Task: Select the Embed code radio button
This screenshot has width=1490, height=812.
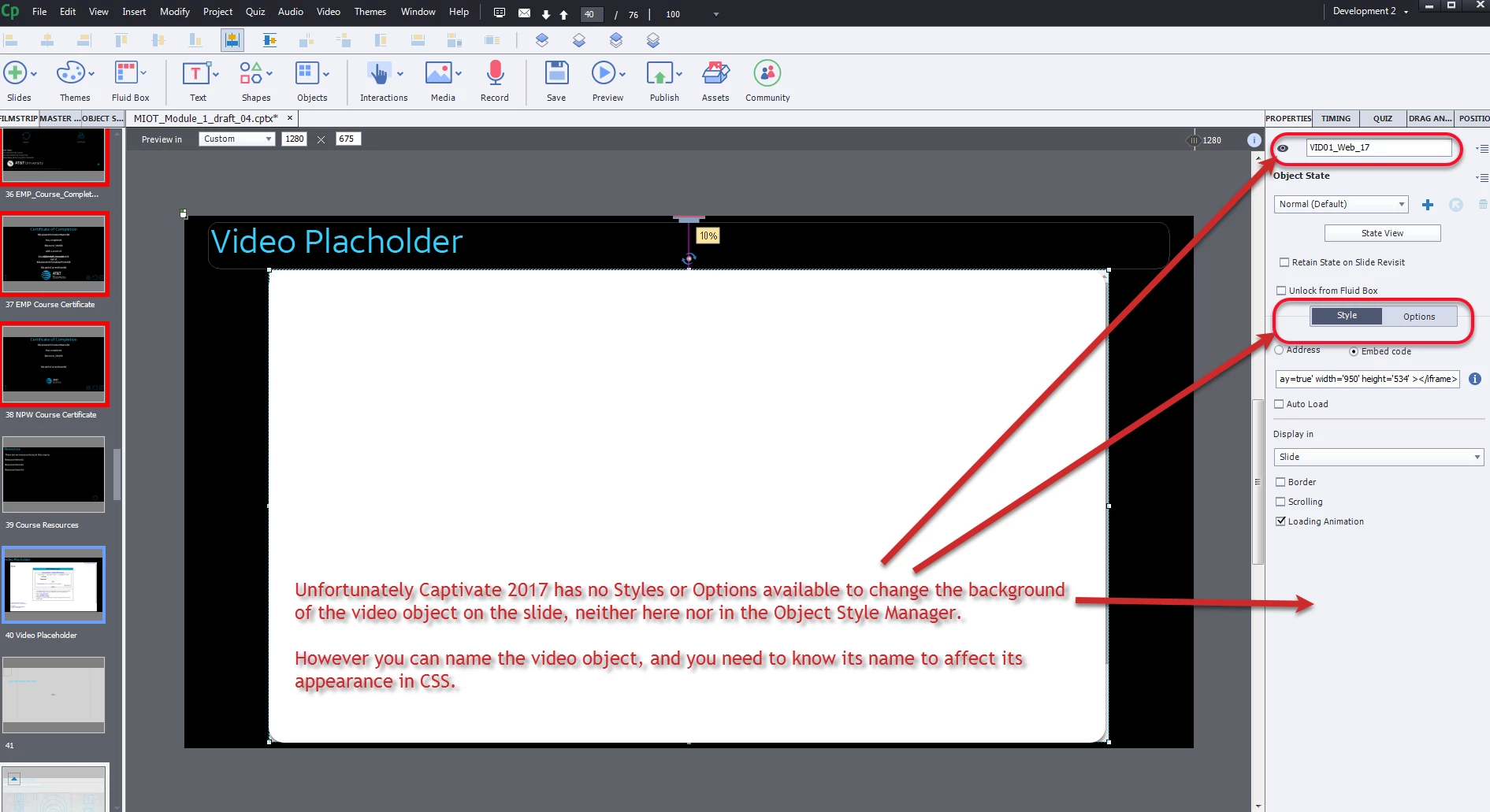Action: click(x=1354, y=352)
